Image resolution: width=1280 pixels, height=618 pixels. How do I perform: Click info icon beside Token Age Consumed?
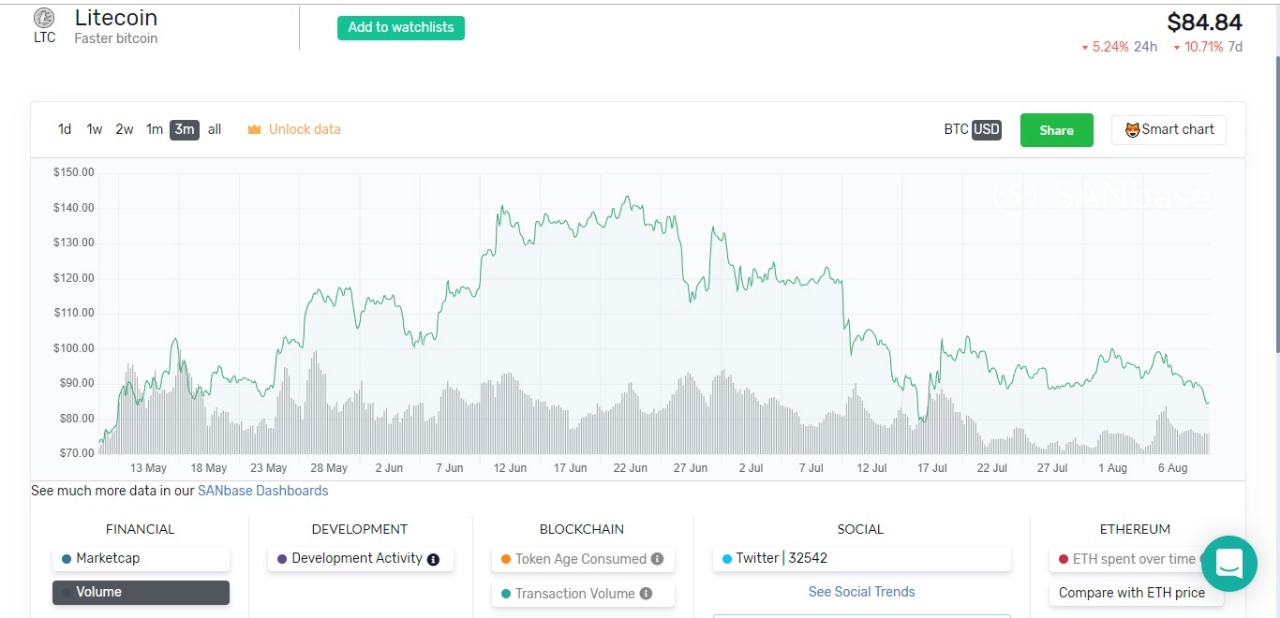(x=657, y=560)
